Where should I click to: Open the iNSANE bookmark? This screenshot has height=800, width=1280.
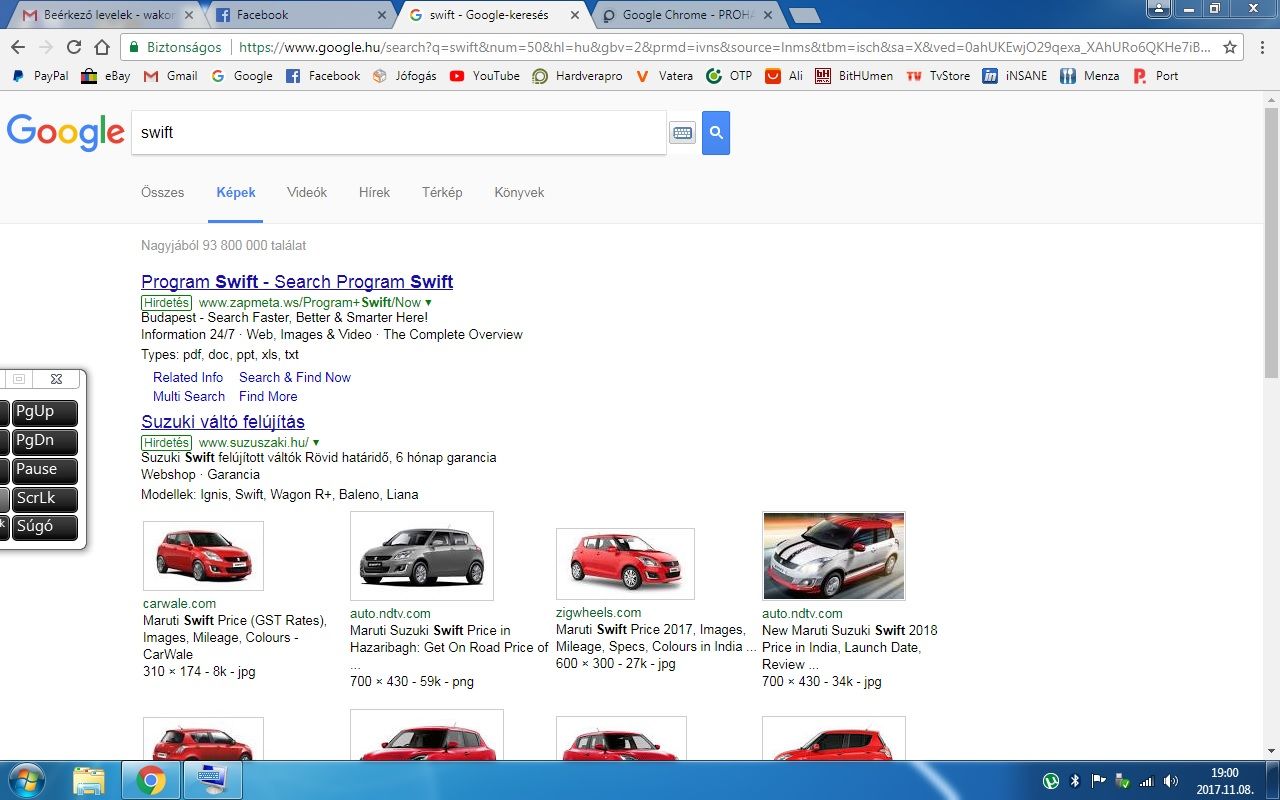(1015, 76)
